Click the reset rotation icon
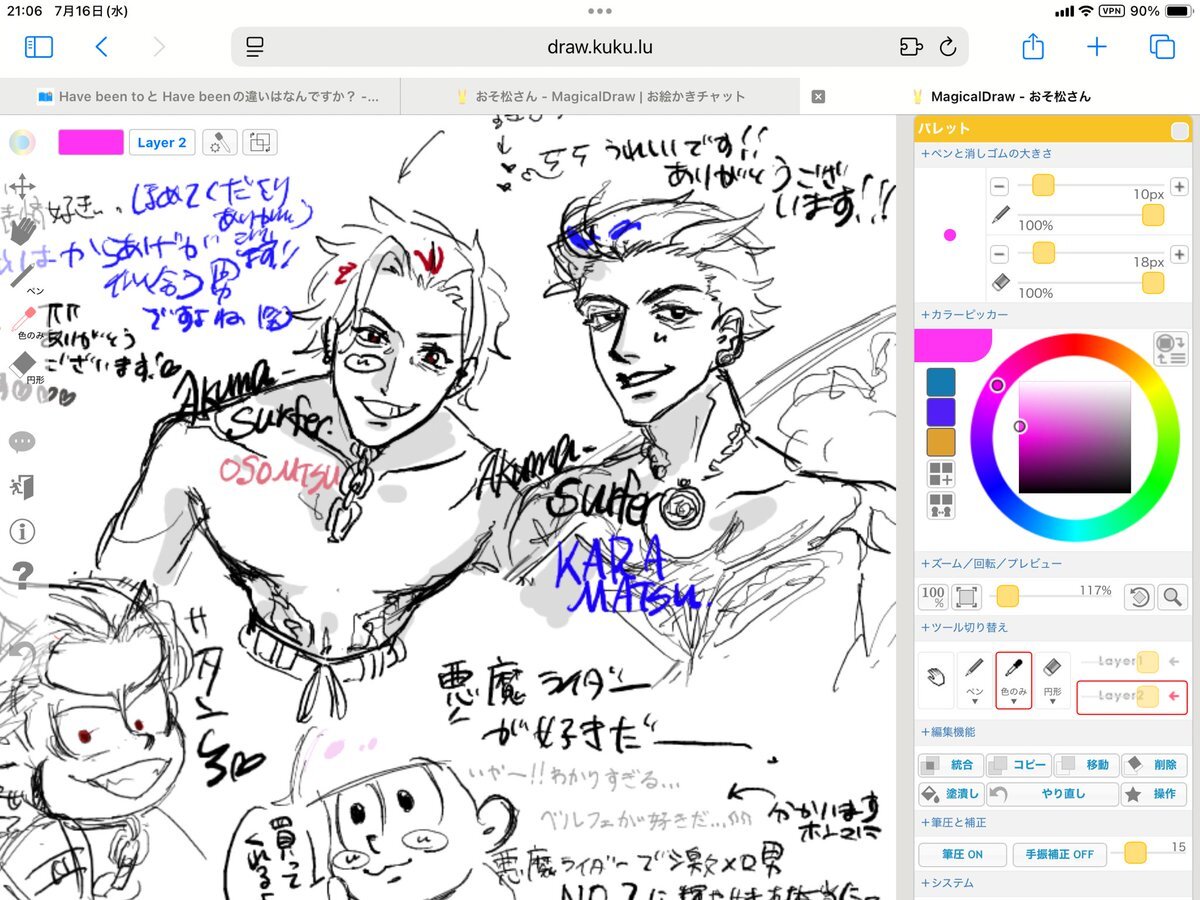The width and height of the screenshot is (1200, 900). [x=1139, y=597]
